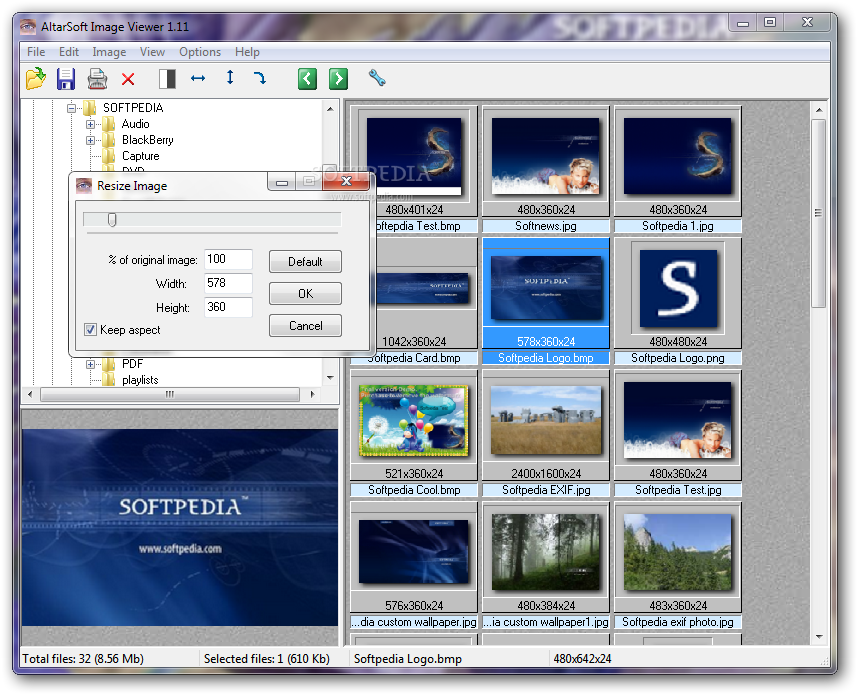Open settings with the wrench icon
The width and height of the screenshot is (858, 695).
point(377,78)
